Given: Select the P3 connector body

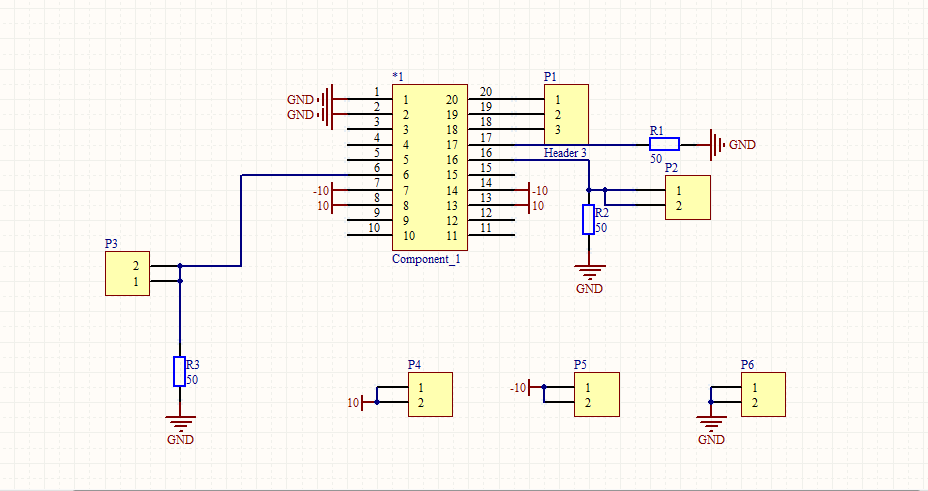Looking at the screenshot, I should [x=127, y=273].
